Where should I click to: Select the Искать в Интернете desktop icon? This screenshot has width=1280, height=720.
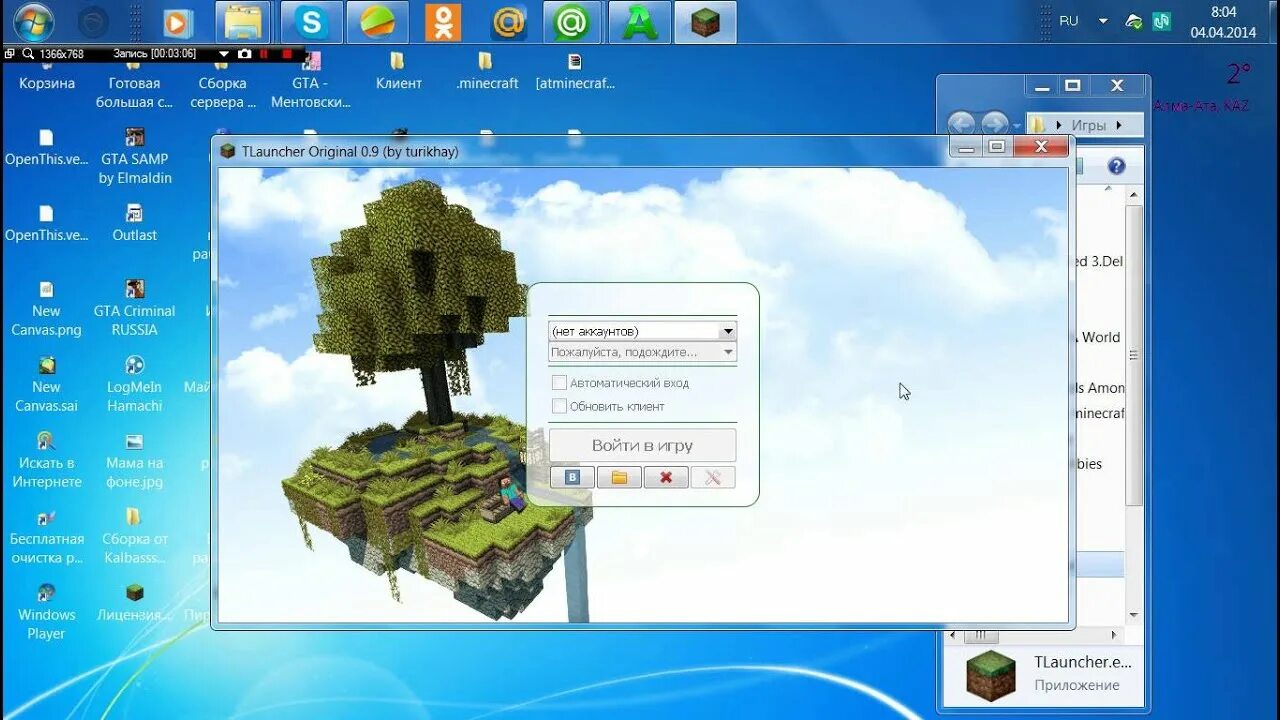(x=46, y=461)
